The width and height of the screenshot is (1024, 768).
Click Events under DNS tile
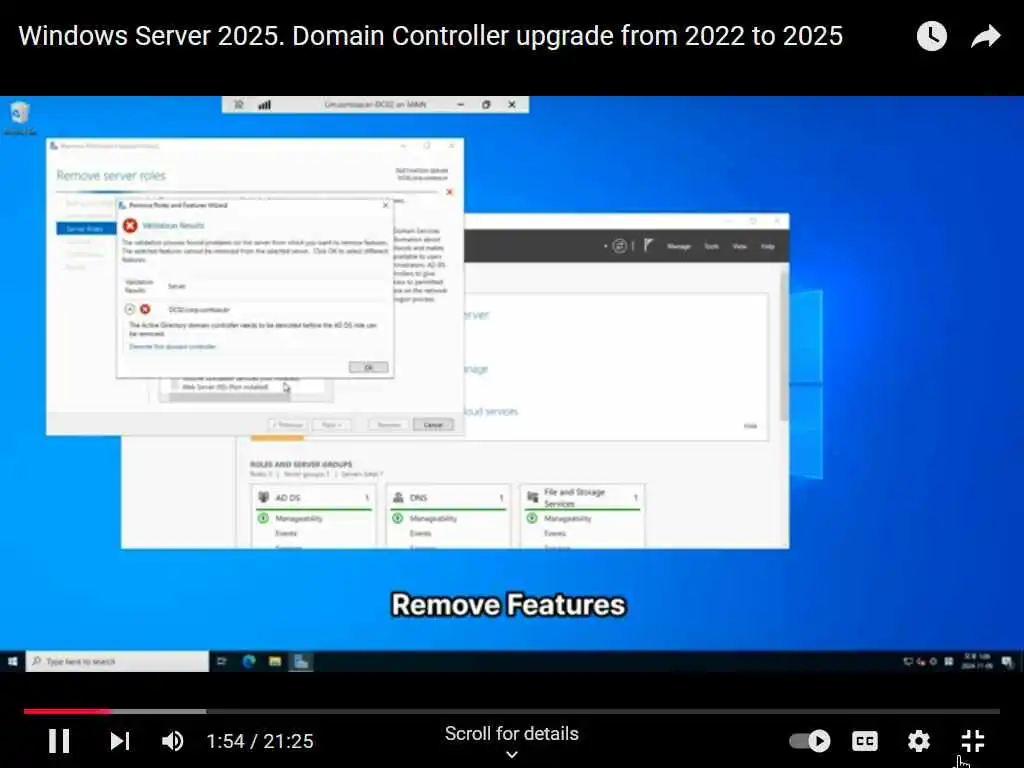click(x=421, y=534)
